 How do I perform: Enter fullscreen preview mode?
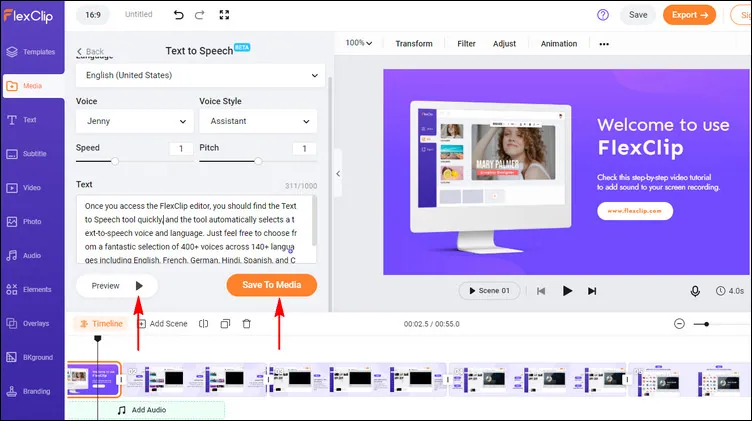pos(224,15)
